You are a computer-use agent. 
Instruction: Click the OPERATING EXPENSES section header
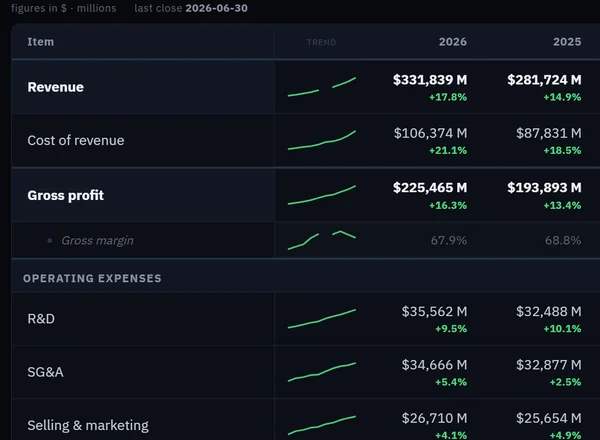tap(92, 278)
